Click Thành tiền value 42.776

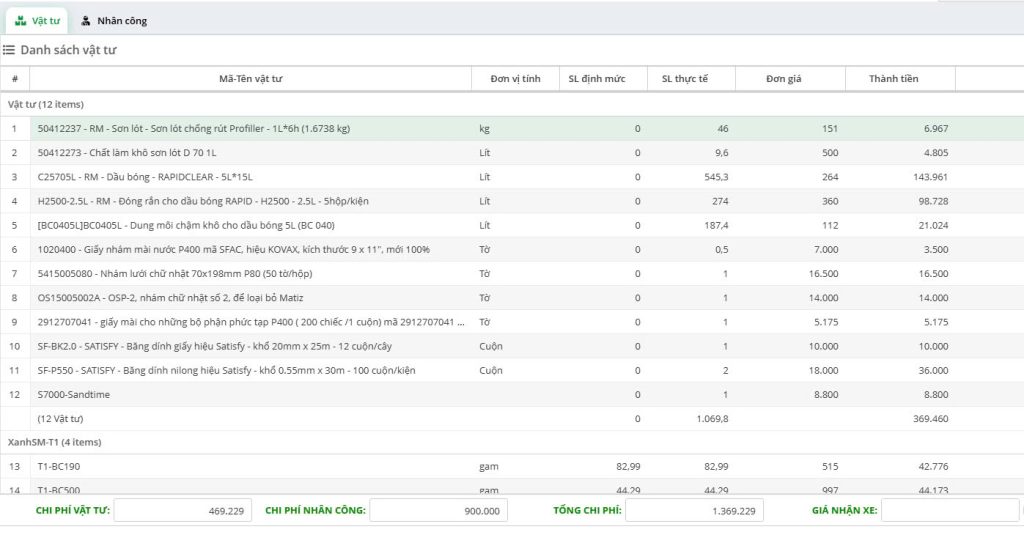pyautogui.click(x=933, y=466)
